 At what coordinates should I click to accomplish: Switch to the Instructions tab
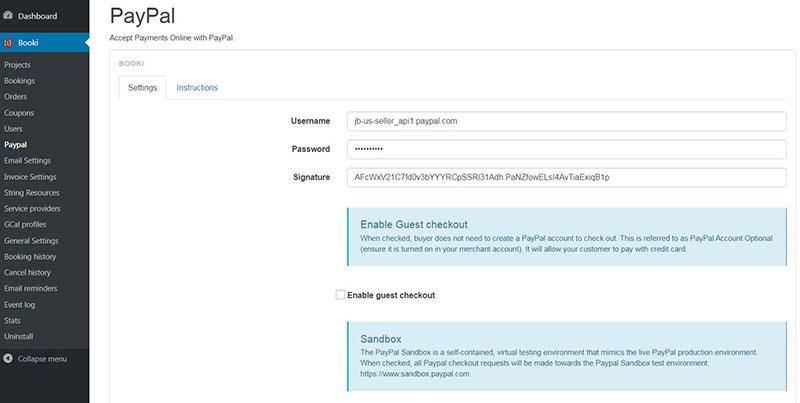click(x=197, y=88)
